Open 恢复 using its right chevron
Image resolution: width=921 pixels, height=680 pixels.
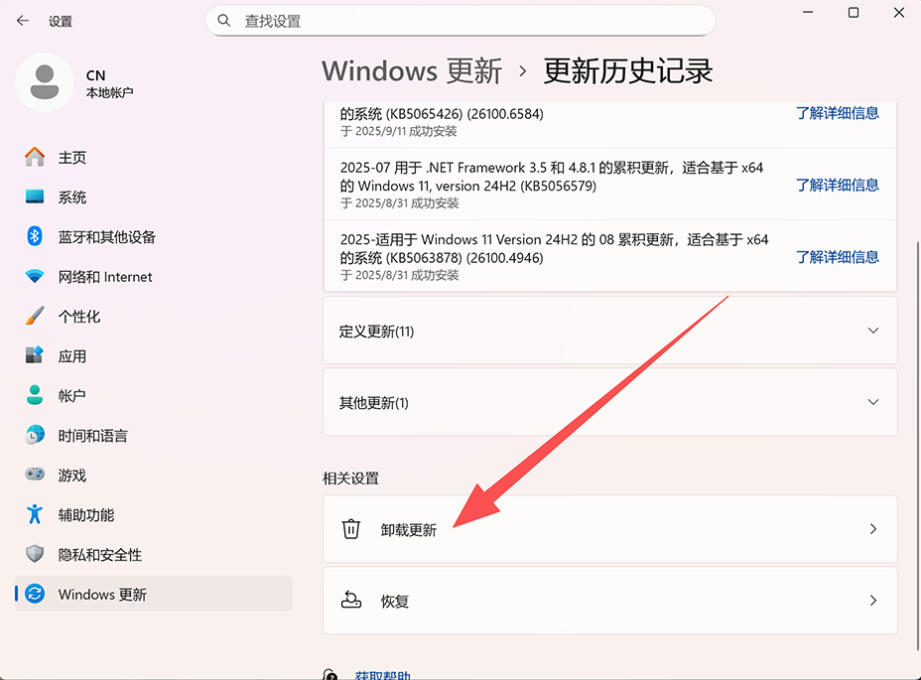click(x=873, y=601)
